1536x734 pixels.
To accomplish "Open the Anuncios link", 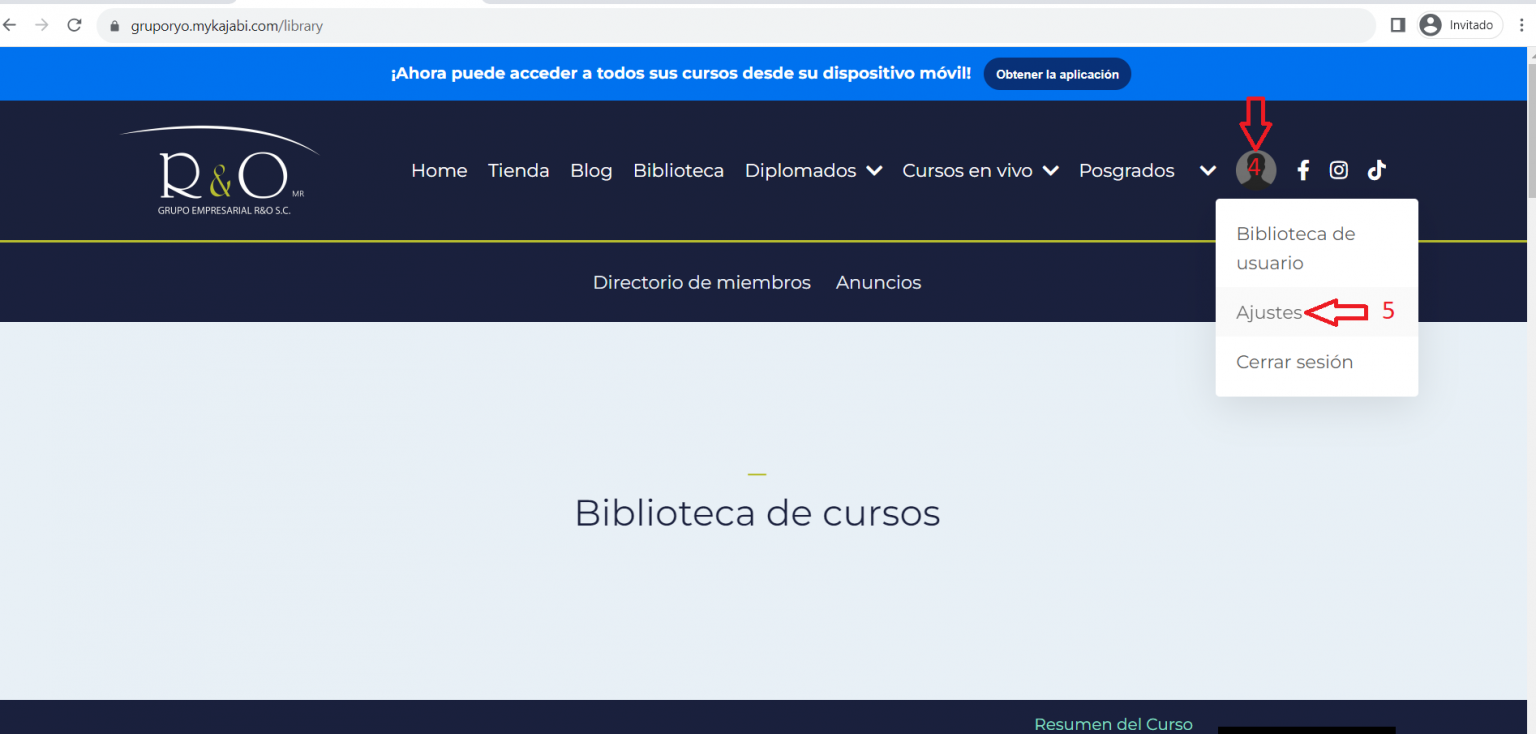I will point(878,283).
